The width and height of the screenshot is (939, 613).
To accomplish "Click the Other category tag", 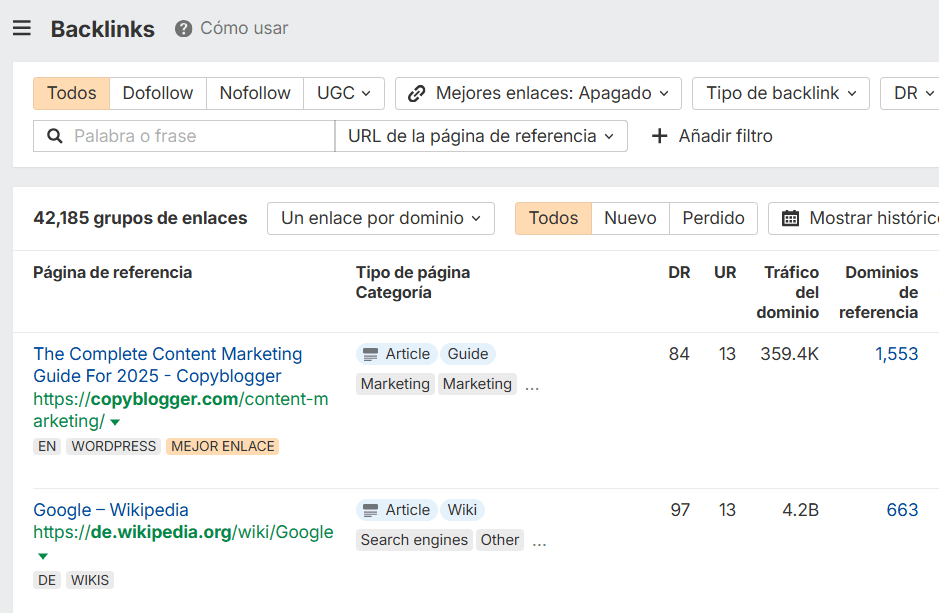I will pos(499,540).
